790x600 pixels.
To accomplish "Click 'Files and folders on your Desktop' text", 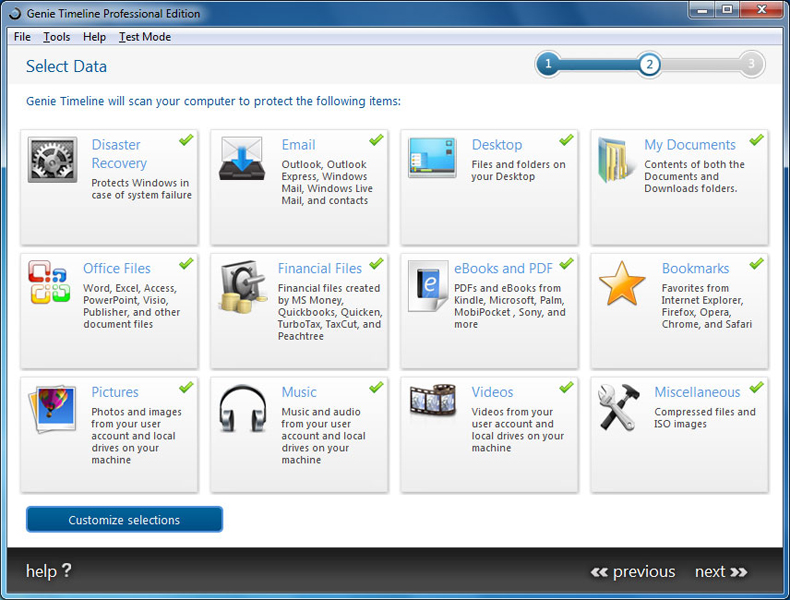I will point(518,170).
